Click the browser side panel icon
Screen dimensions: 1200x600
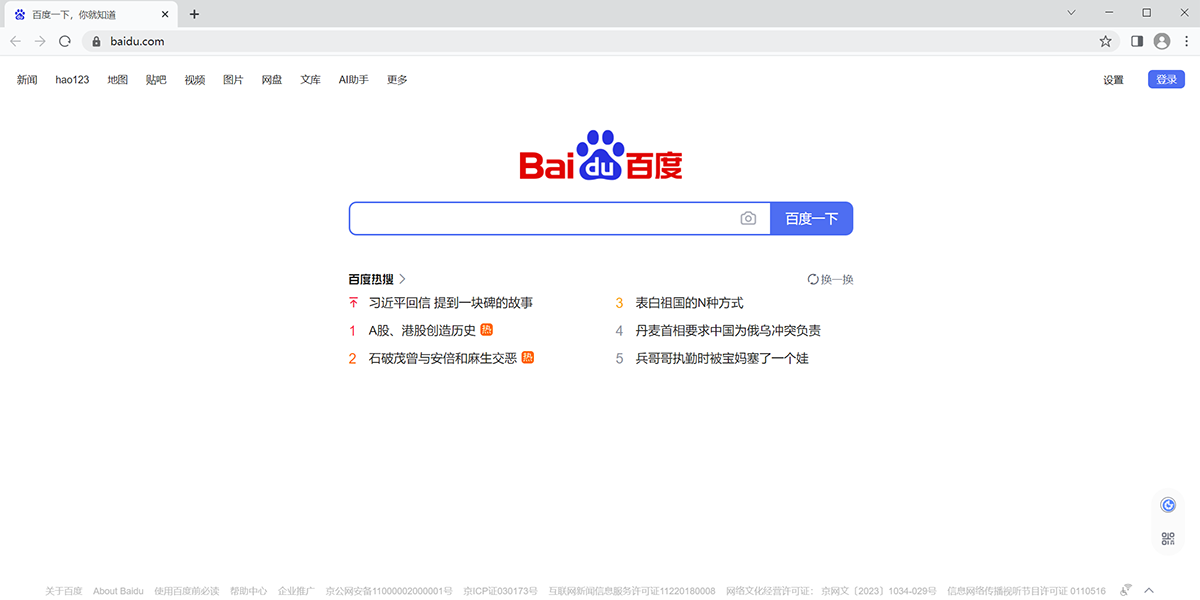click(x=1136, y=41)
